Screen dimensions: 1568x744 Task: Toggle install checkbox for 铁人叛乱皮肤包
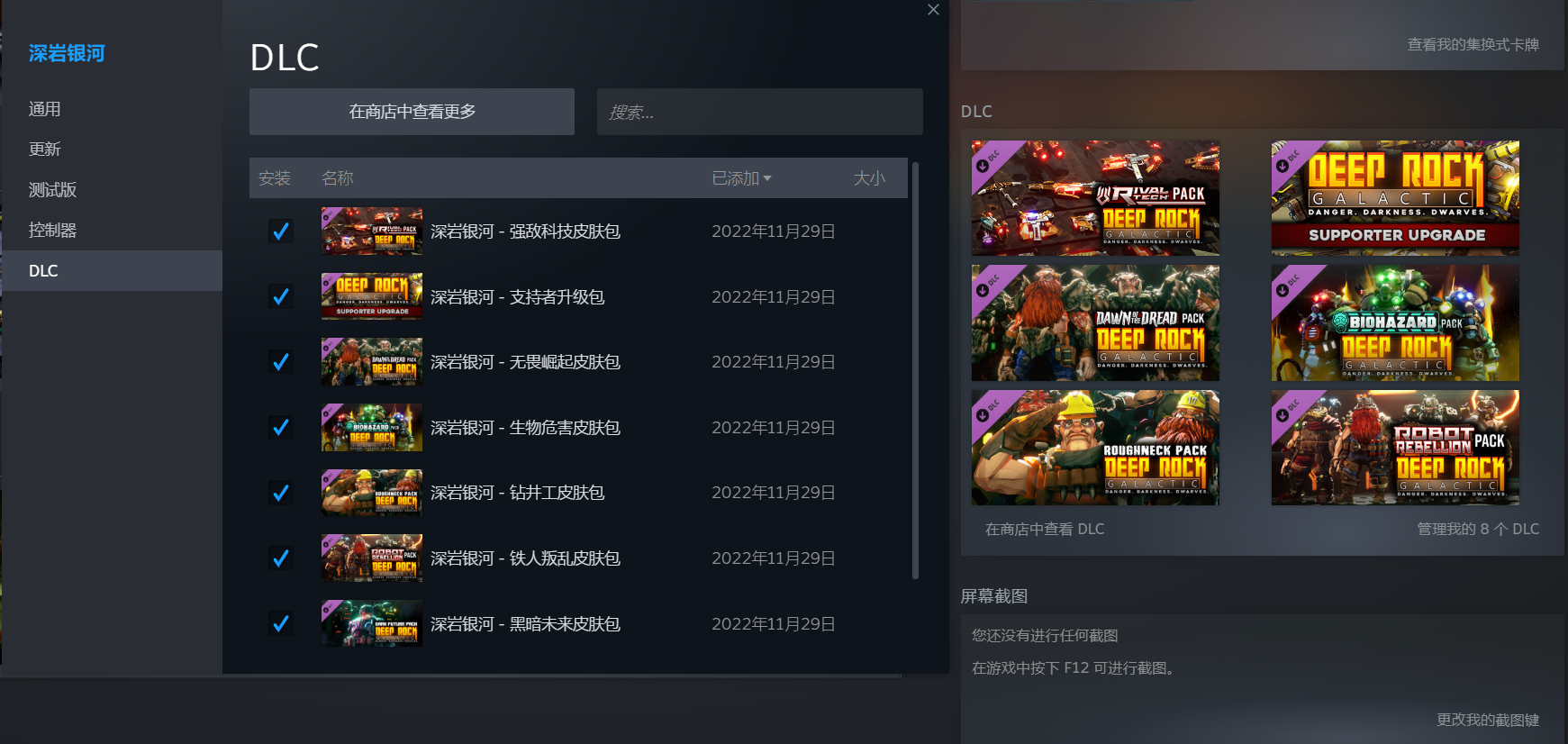point(281,558)
